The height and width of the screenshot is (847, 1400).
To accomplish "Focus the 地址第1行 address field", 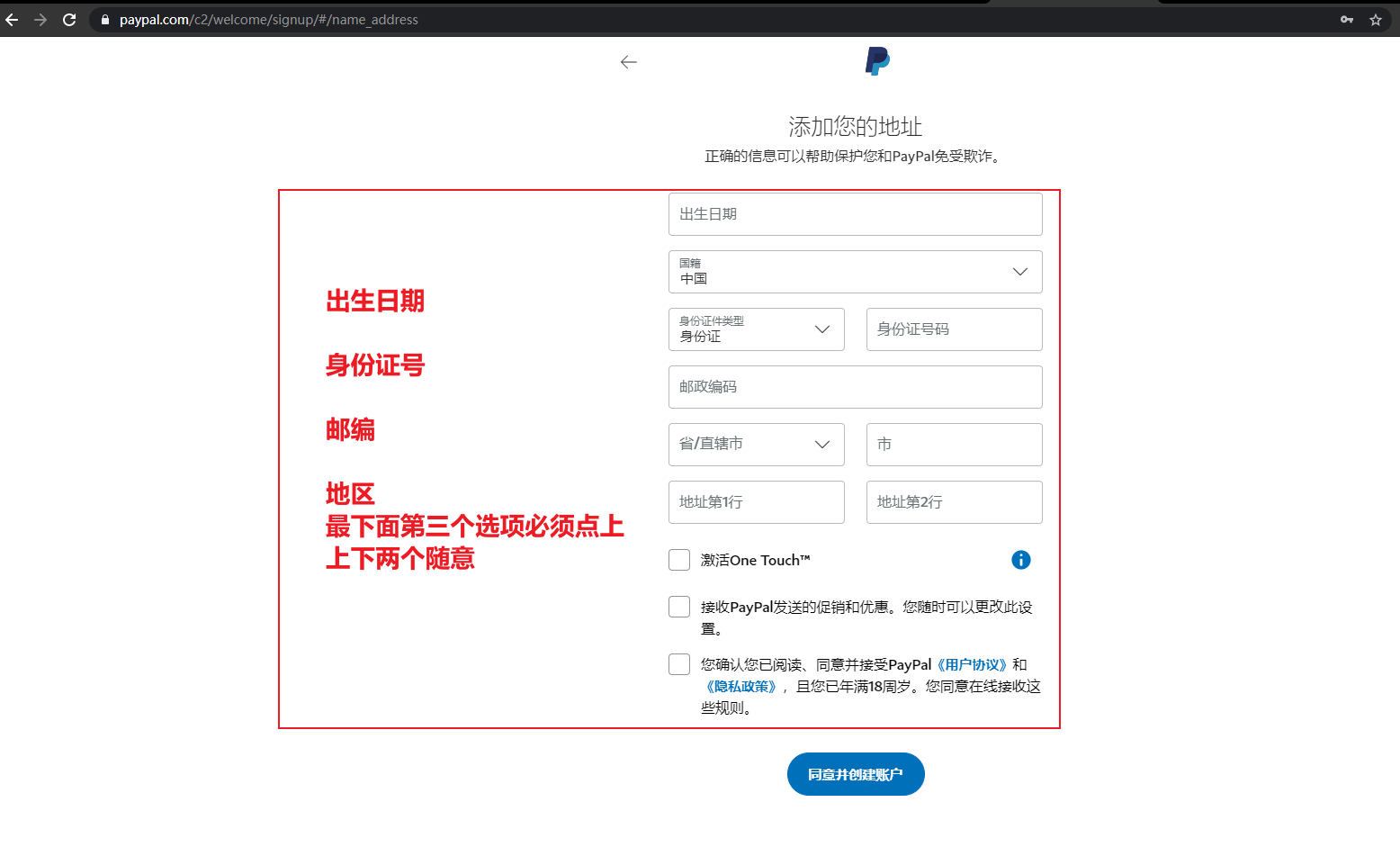I will point(757,502).
